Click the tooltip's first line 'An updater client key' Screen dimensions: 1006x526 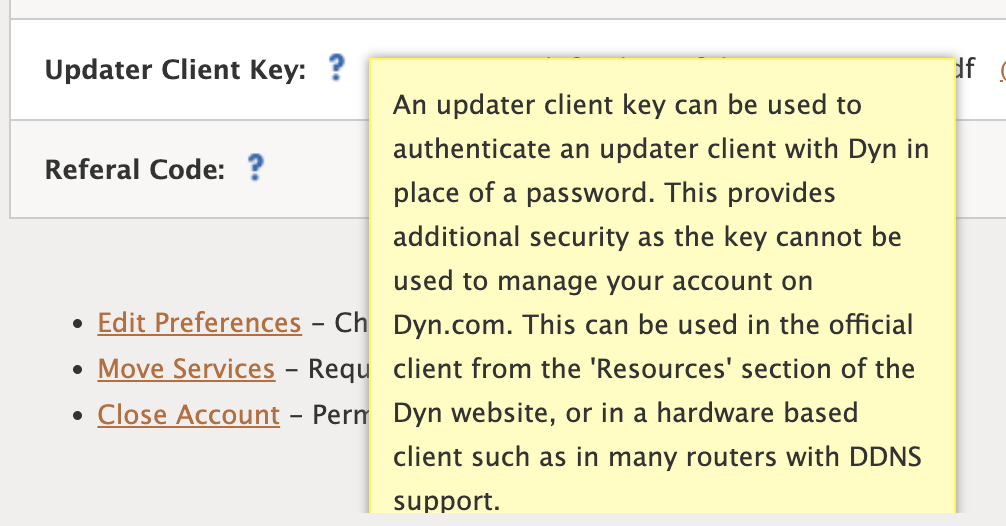[529, 105]
